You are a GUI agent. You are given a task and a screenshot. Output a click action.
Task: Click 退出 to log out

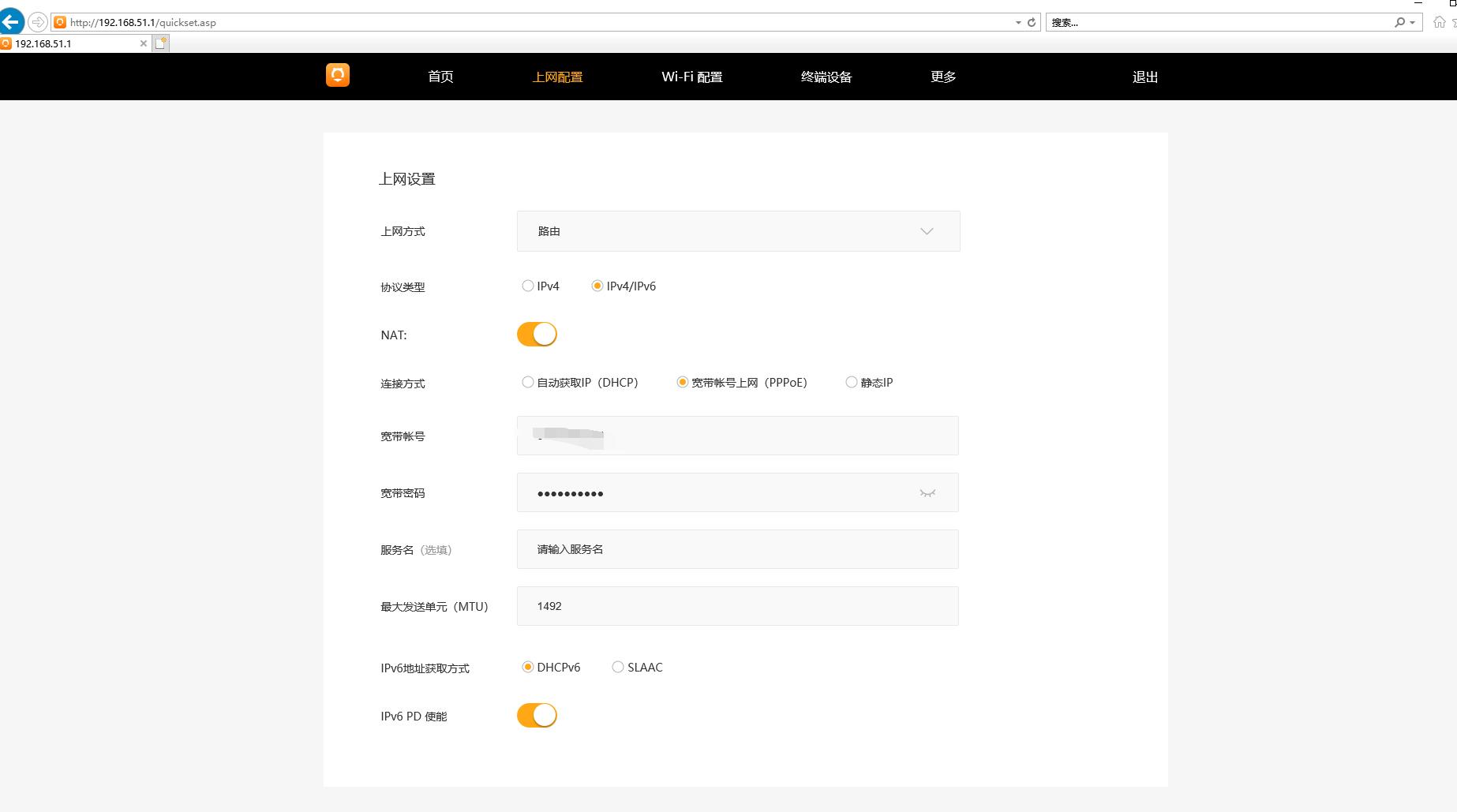1145,77
